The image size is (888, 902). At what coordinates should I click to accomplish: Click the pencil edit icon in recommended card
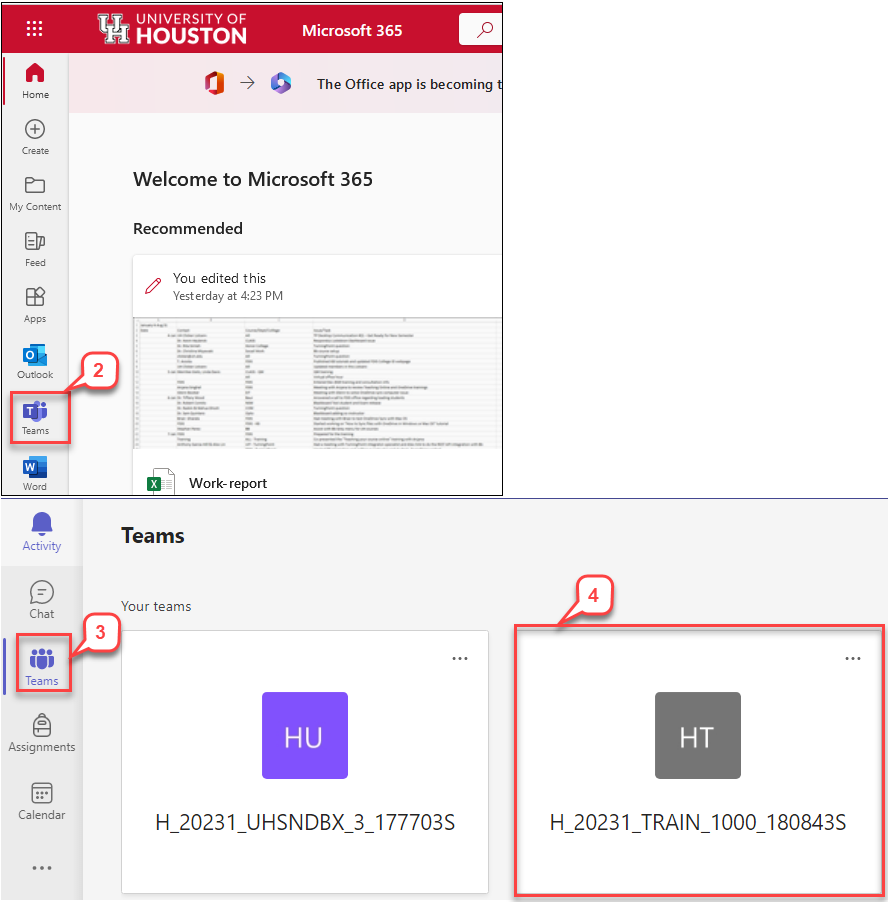(x=153, y=286)
